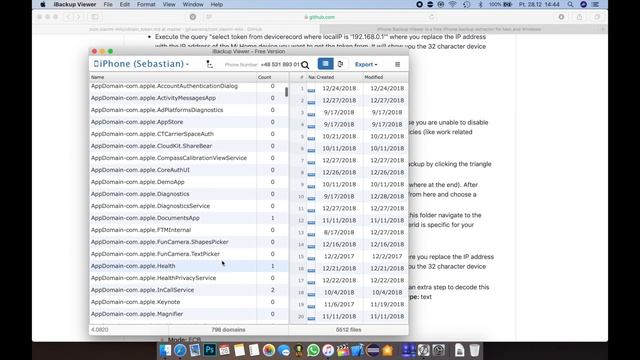Select AppDomain-com.apple.CoreAuthUI row
This screenshot has width=640, height=360.
(x=189, y=170)
